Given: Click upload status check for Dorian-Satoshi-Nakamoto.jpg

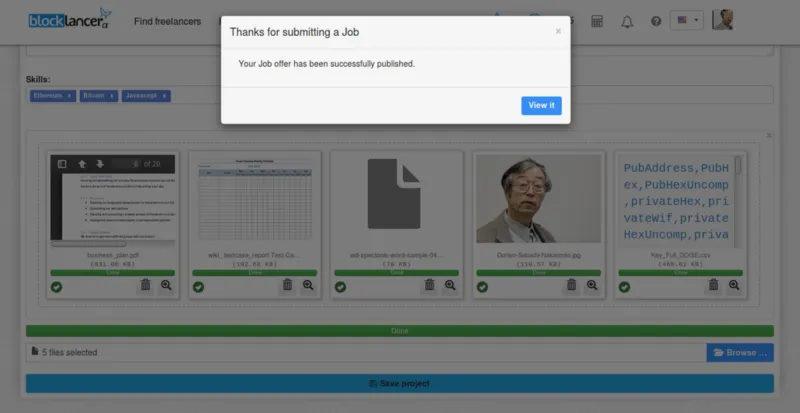Looking at the screenshot, I should click(482, 287).
